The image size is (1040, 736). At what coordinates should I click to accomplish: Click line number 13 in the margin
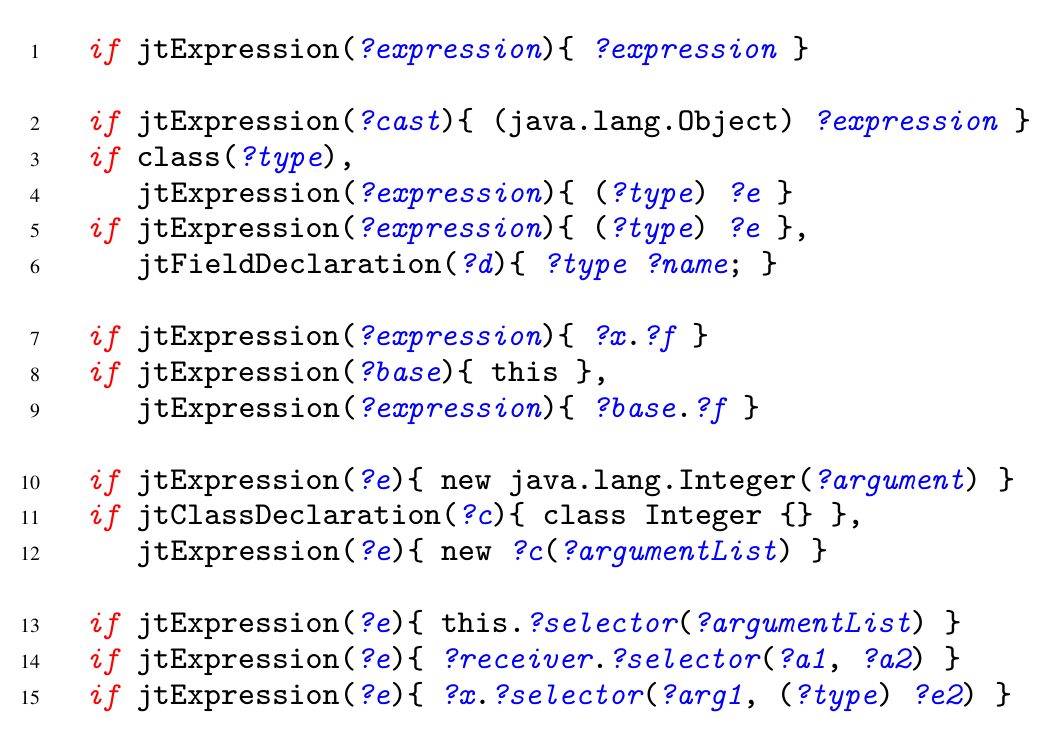point(30,626)
